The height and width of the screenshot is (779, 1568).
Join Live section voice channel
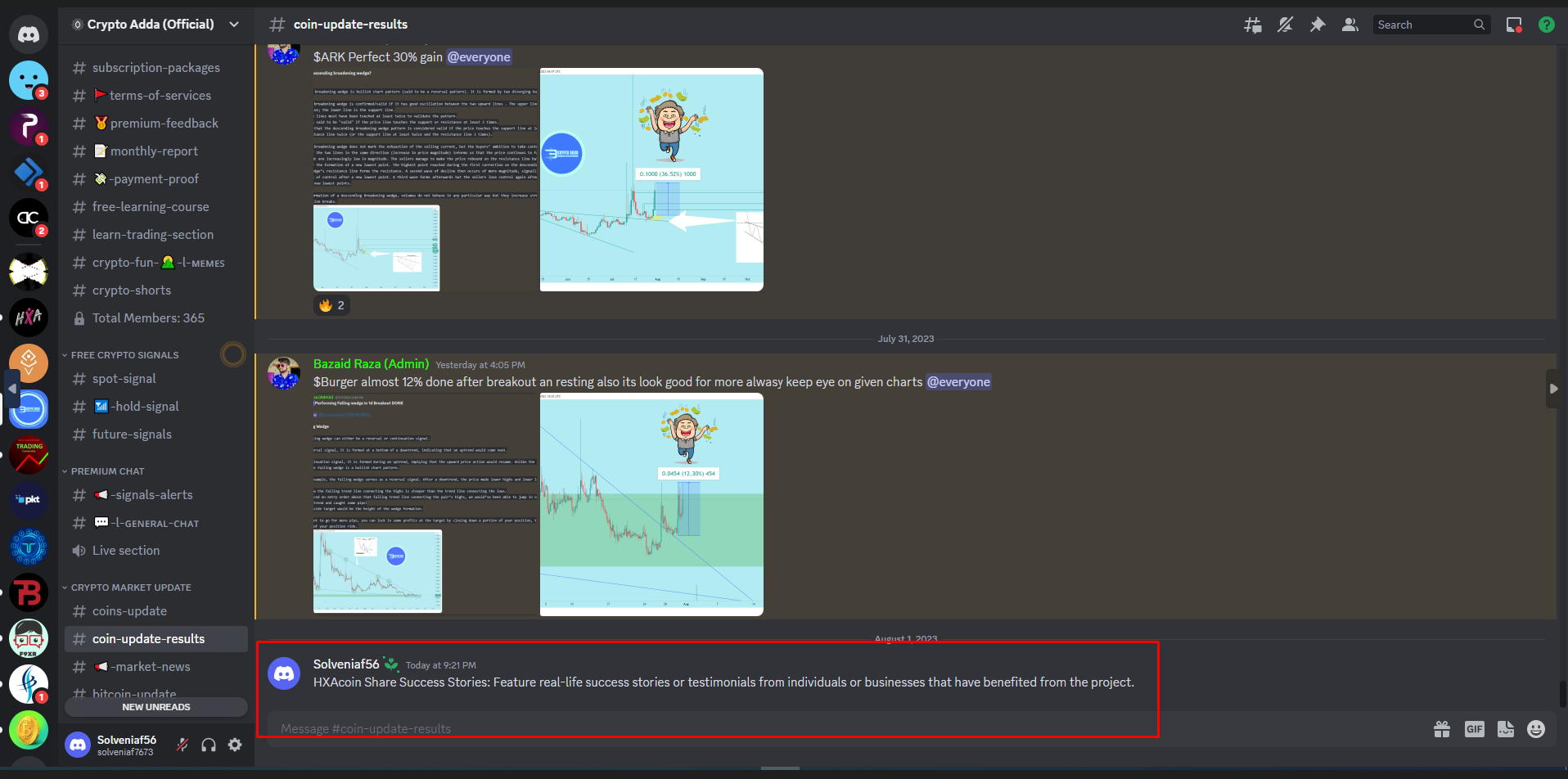(x=155, y=551)
